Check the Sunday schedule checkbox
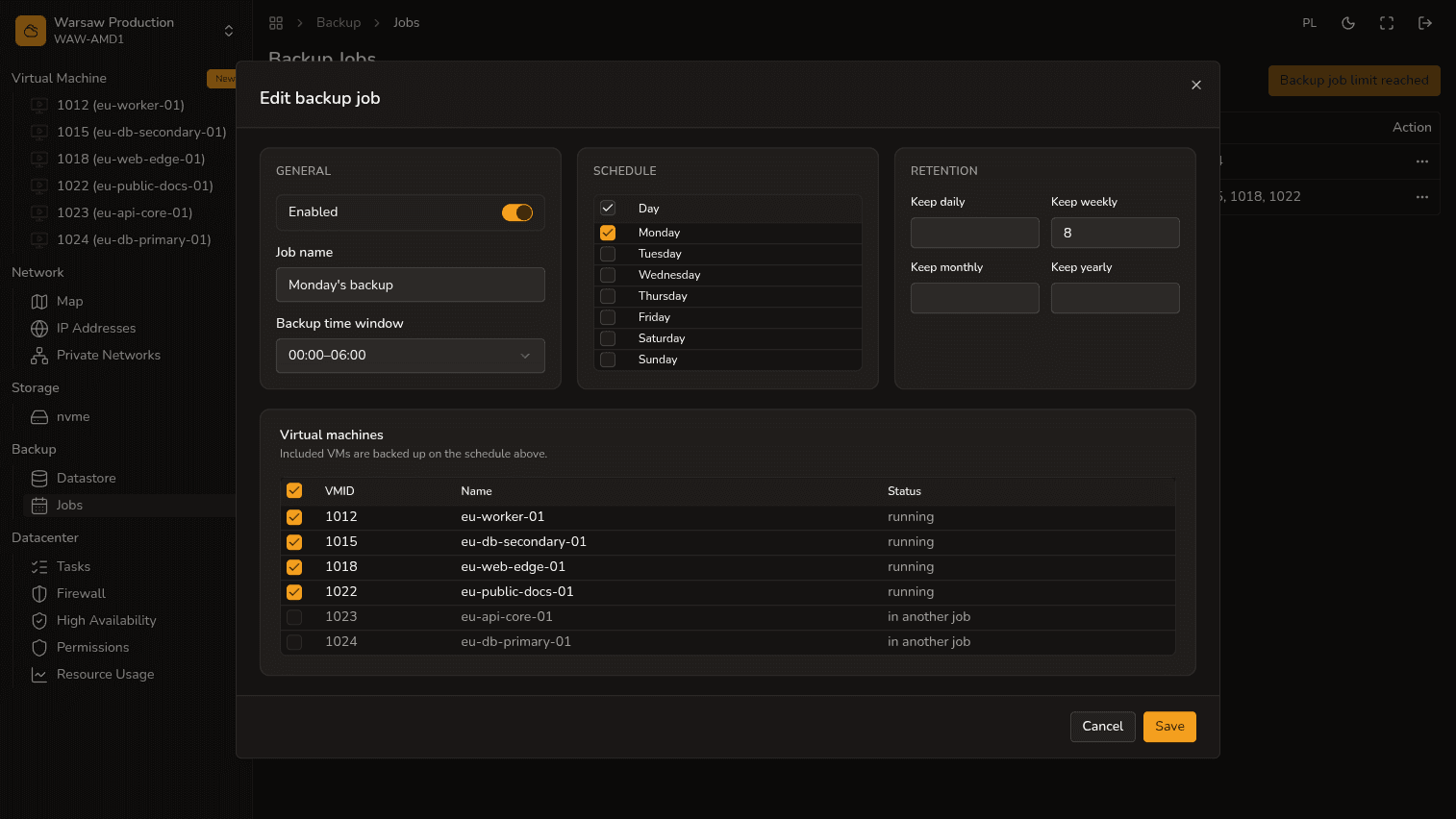Image resolution: width=1456 pixels, height=819 pixels. 608,360
